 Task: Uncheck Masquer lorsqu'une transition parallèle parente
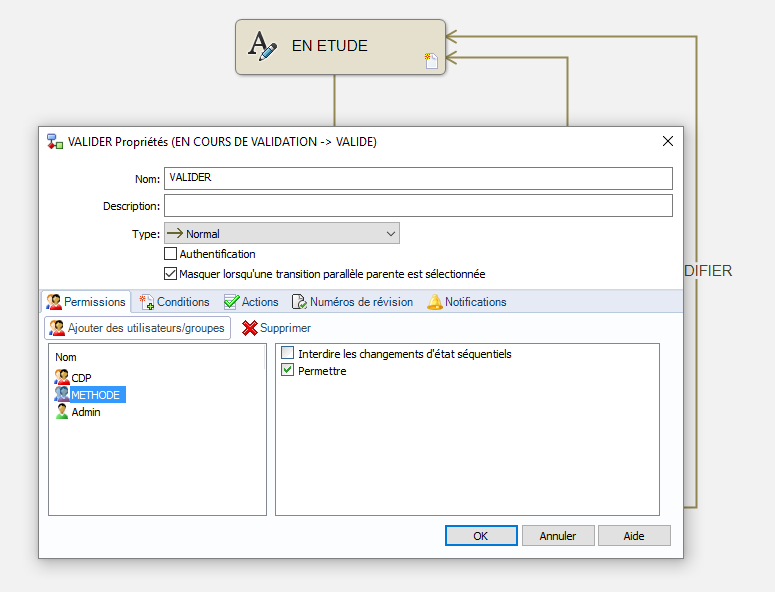click(170, 273)
